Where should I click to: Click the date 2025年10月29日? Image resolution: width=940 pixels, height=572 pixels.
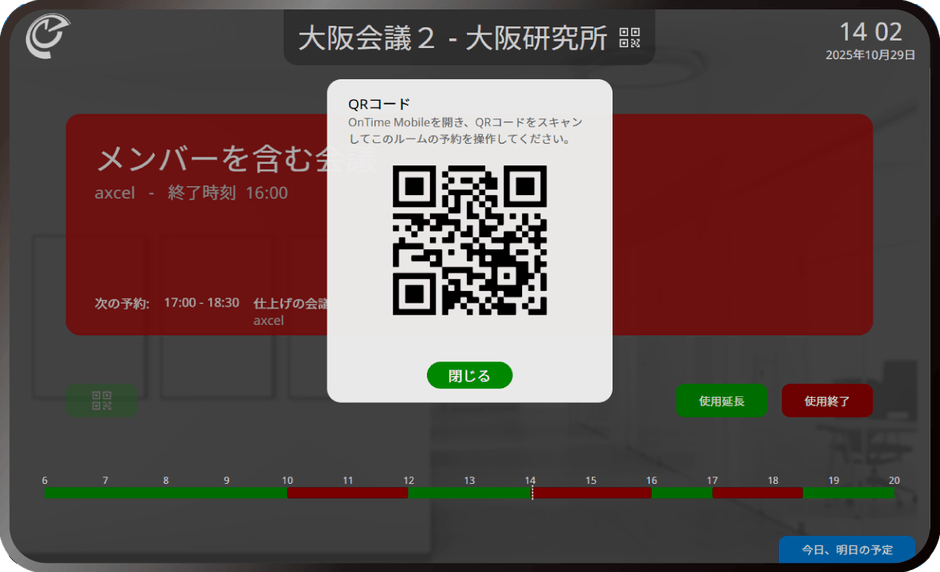870,55
